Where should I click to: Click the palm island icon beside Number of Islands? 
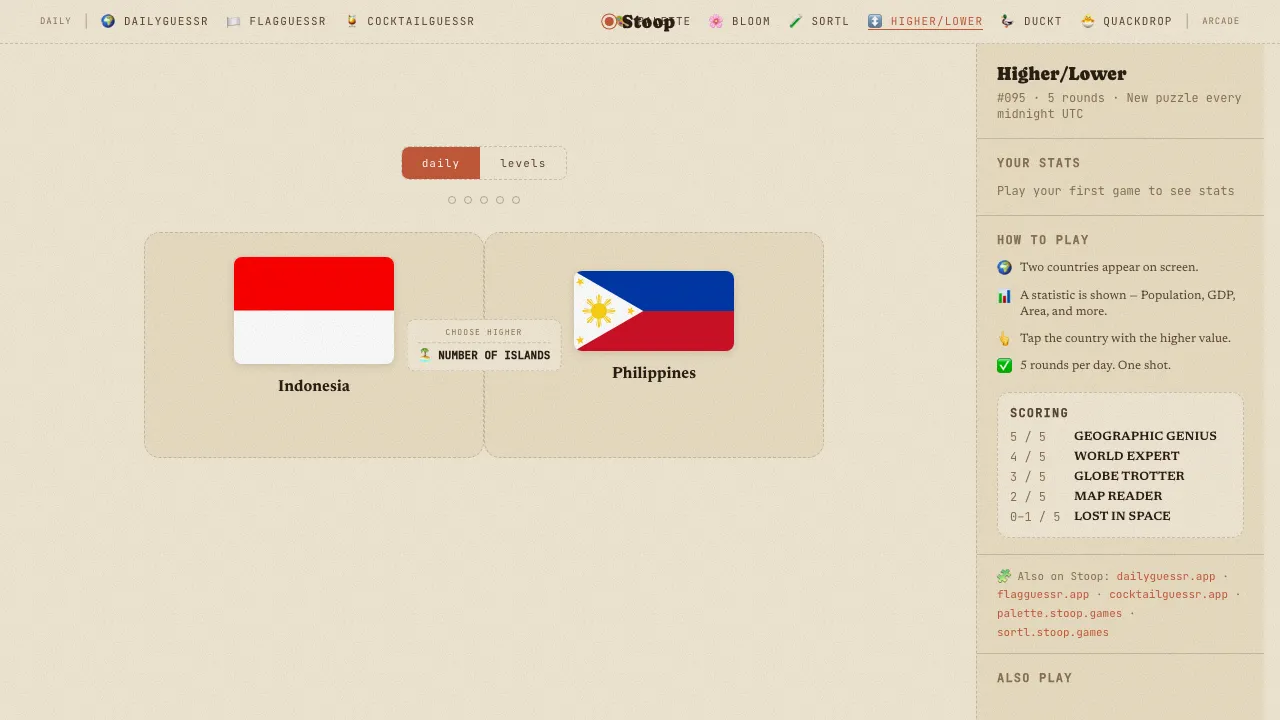pyautogui.click(x=425, y=354)
